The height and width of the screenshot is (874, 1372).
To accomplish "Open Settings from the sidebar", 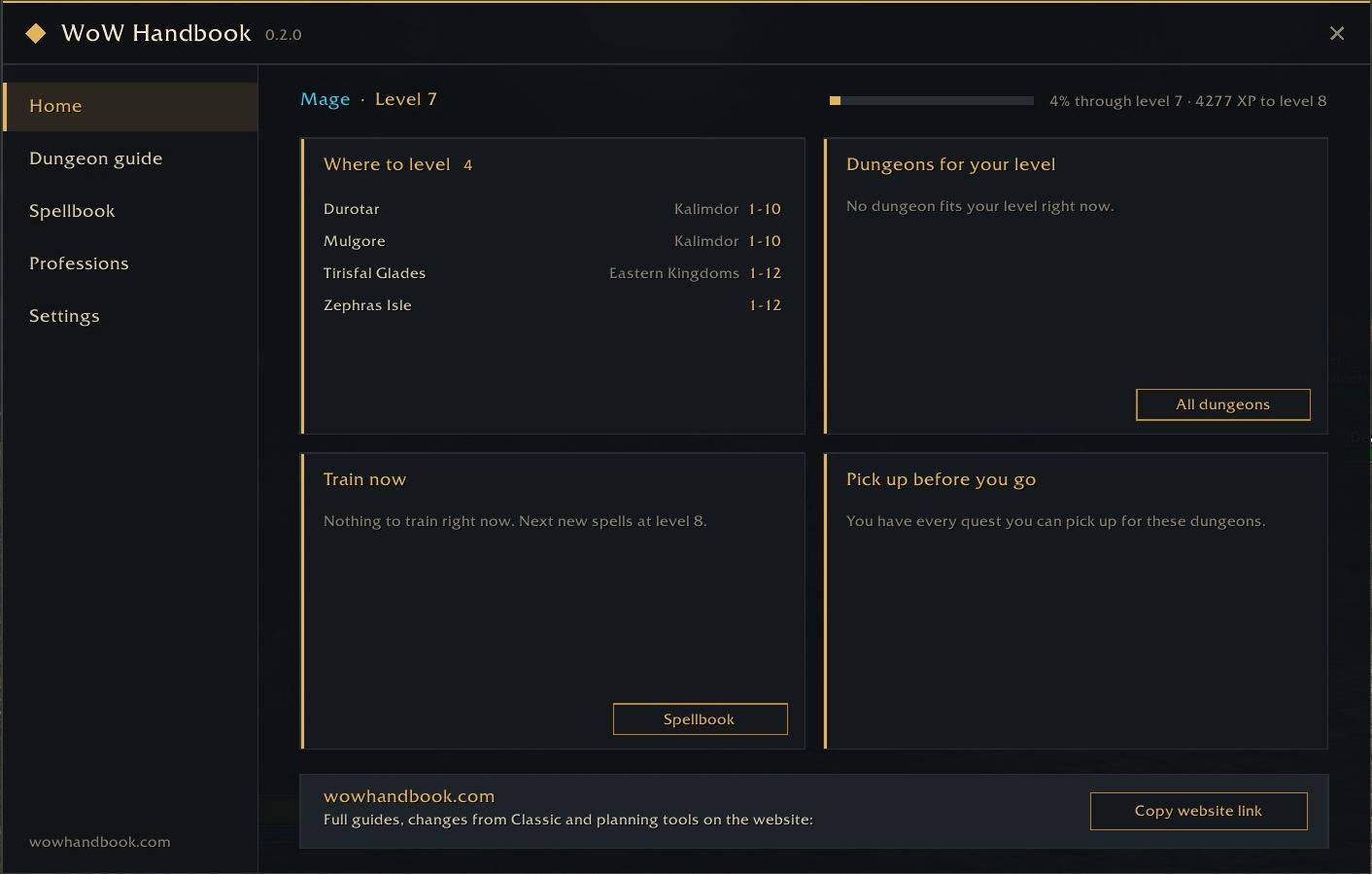I will [x=130, y=316].
